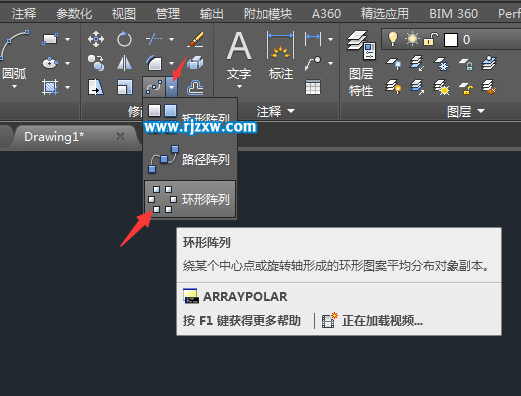The image size is (521, 396).
Task: Click the Table tool icon
Action: click(313, 87)
